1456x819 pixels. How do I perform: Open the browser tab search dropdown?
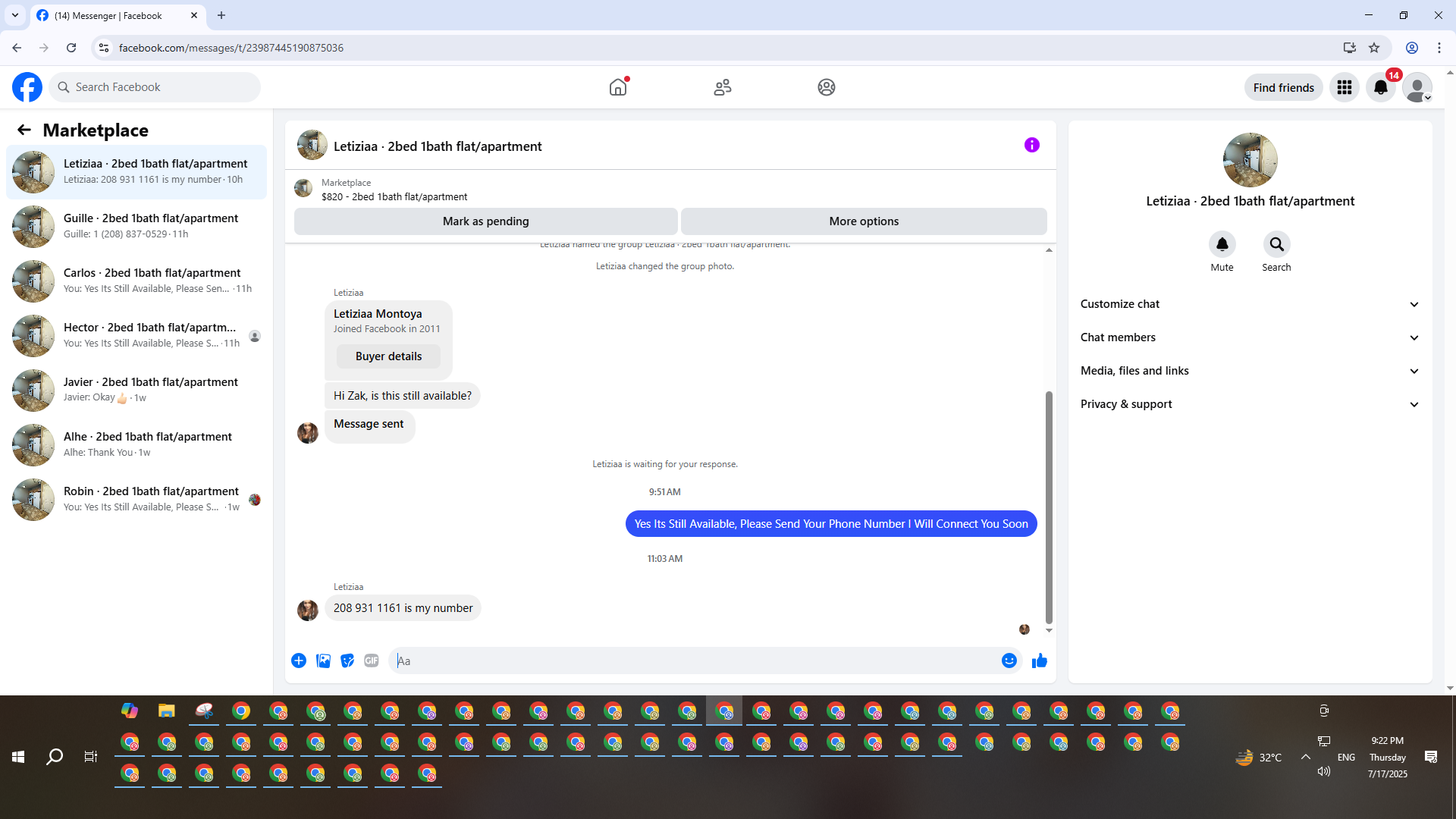point(15,15)
